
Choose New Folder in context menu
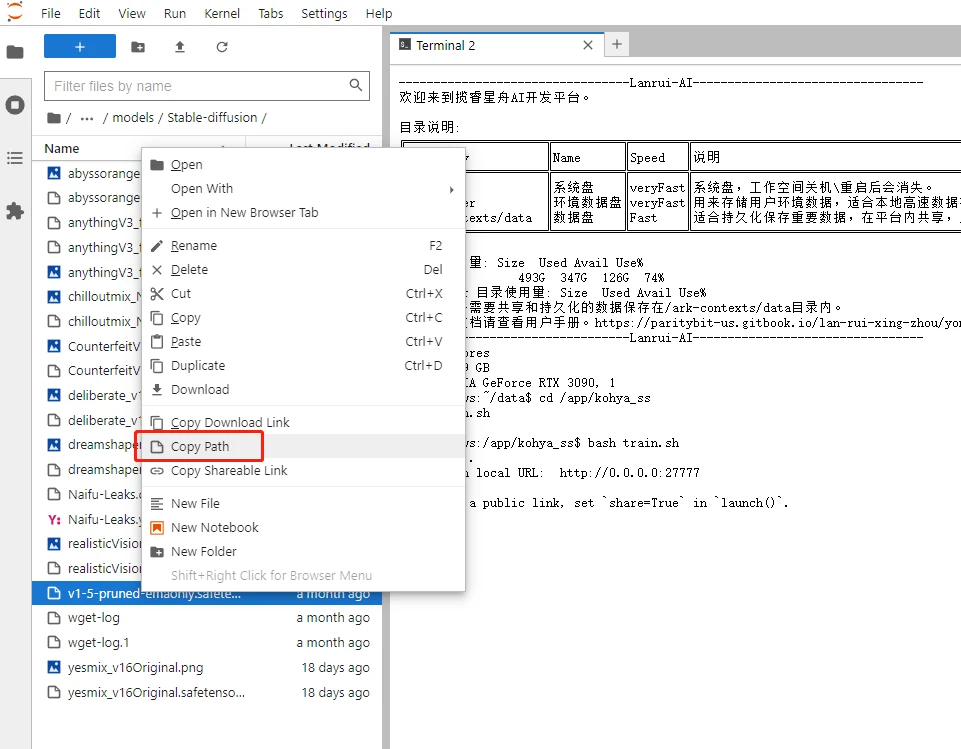303,551
